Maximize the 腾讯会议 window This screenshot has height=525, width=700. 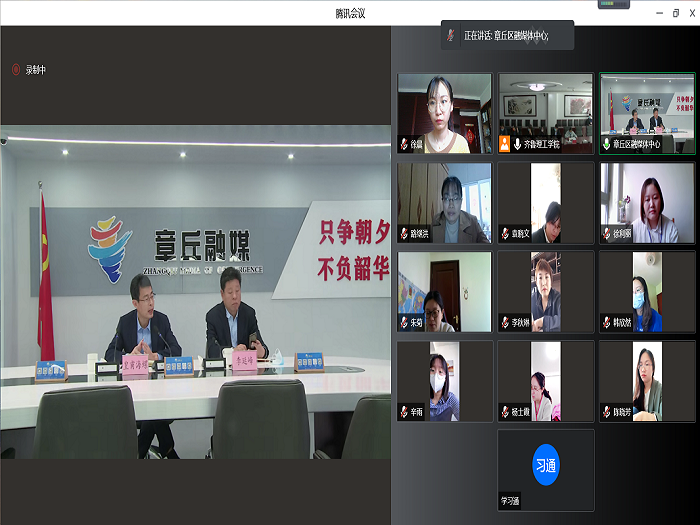pos(674,12)
